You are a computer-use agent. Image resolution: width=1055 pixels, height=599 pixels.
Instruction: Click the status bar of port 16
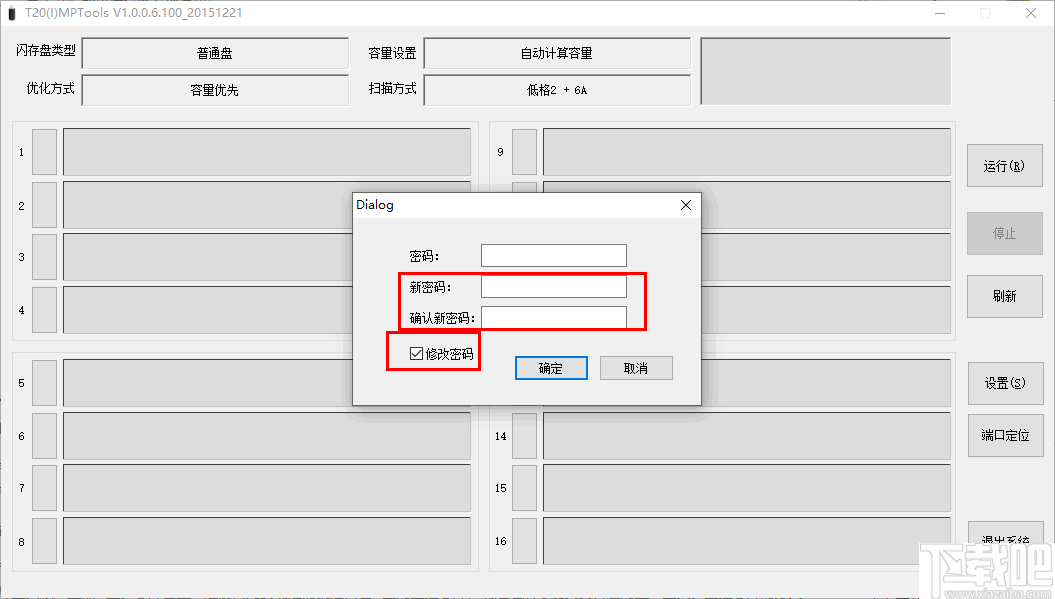pyautogui.click(x=747, y=541)
